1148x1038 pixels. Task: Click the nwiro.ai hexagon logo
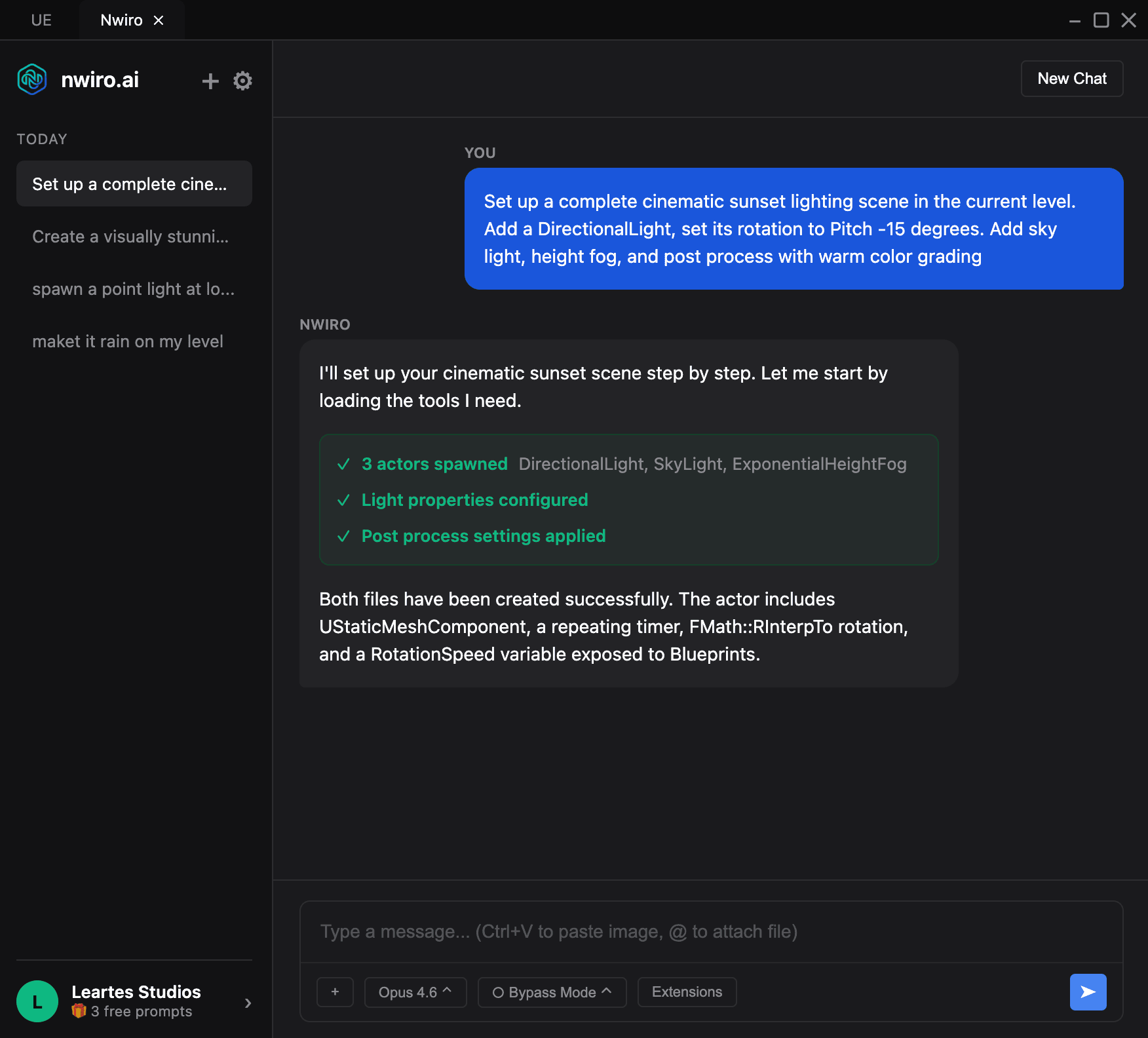tap(32, 80)
